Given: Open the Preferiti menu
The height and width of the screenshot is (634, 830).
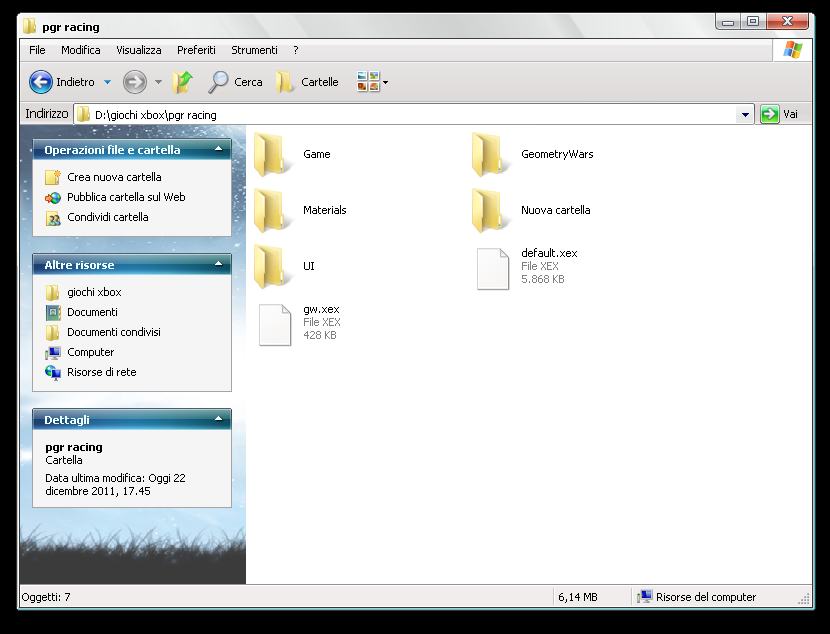Looking at the screenshot, I should coord(196,50).
